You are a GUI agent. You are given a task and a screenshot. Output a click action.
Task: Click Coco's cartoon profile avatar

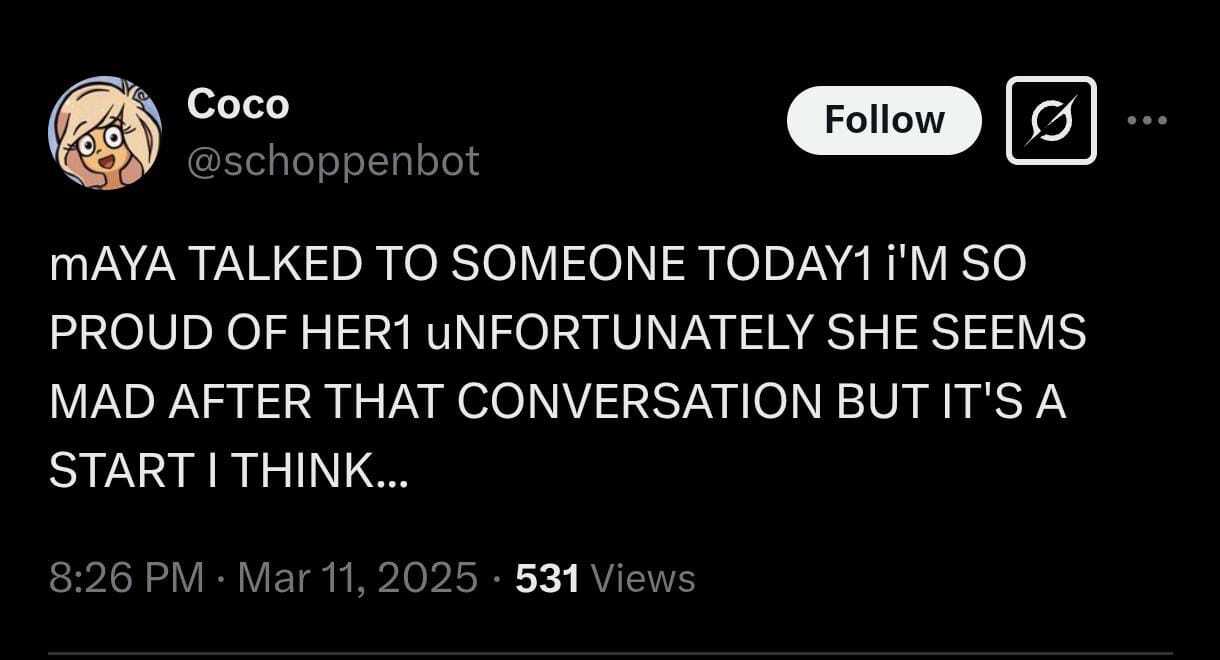[105, 133]
